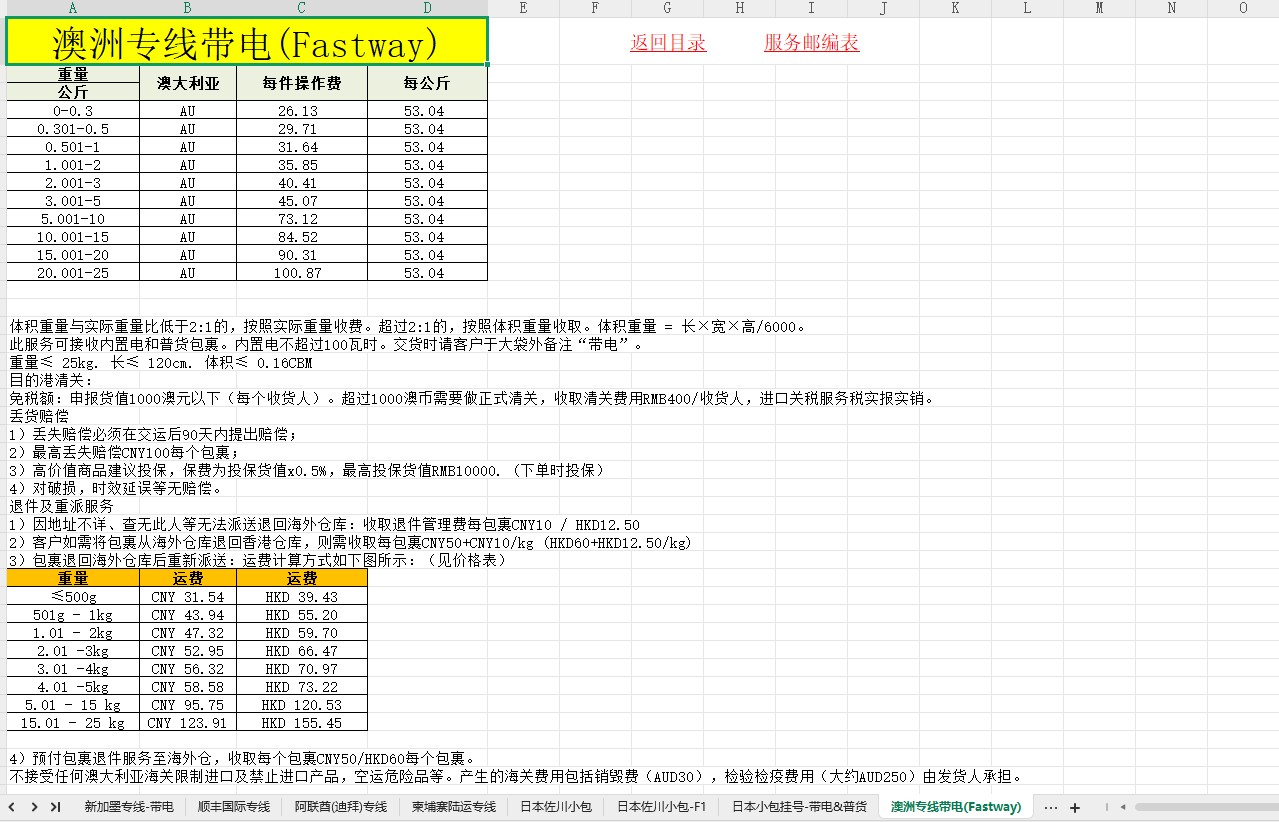The height and width of the screenshot is (822, 1279).
Task: Select the AU cell in the 1.001-2 row
Action: [x=188, y=165]
